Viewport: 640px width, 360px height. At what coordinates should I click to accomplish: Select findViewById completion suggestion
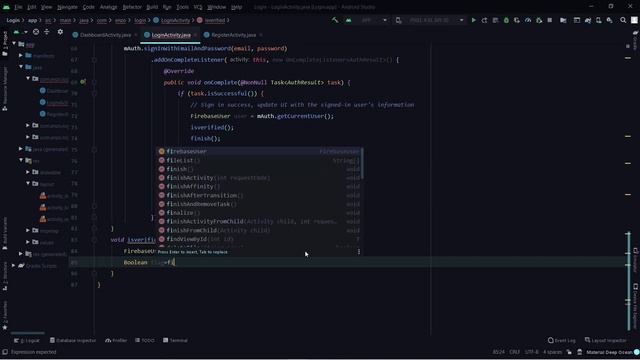coord(259,239)
